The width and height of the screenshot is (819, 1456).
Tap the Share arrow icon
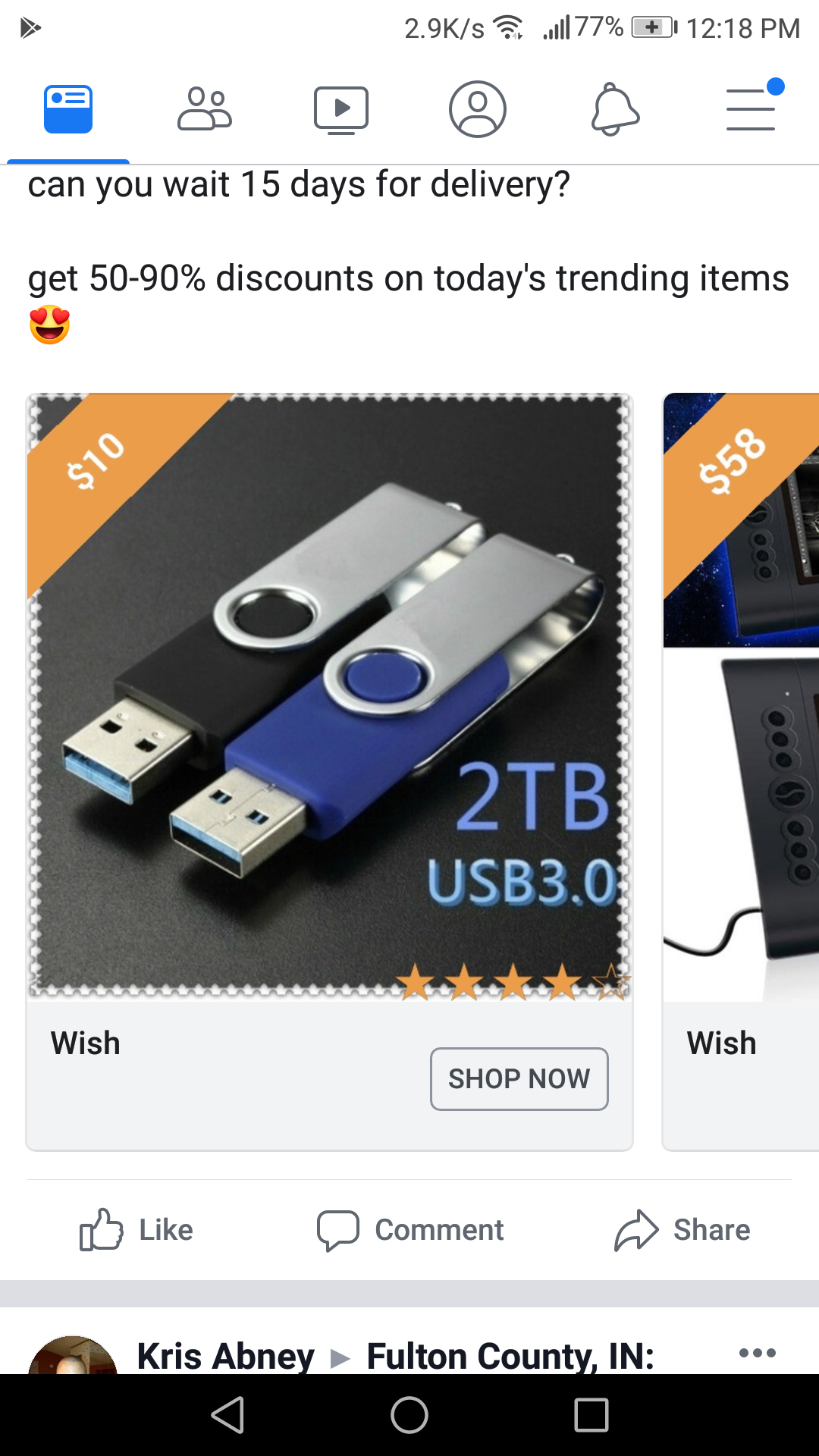click(636, 1230)
